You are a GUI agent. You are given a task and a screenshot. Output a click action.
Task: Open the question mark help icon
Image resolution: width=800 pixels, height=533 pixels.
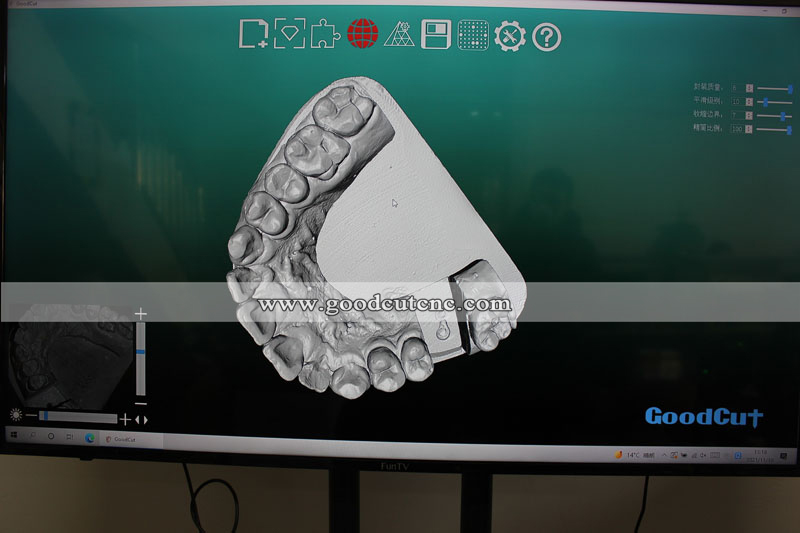click(x=546, y=37)
